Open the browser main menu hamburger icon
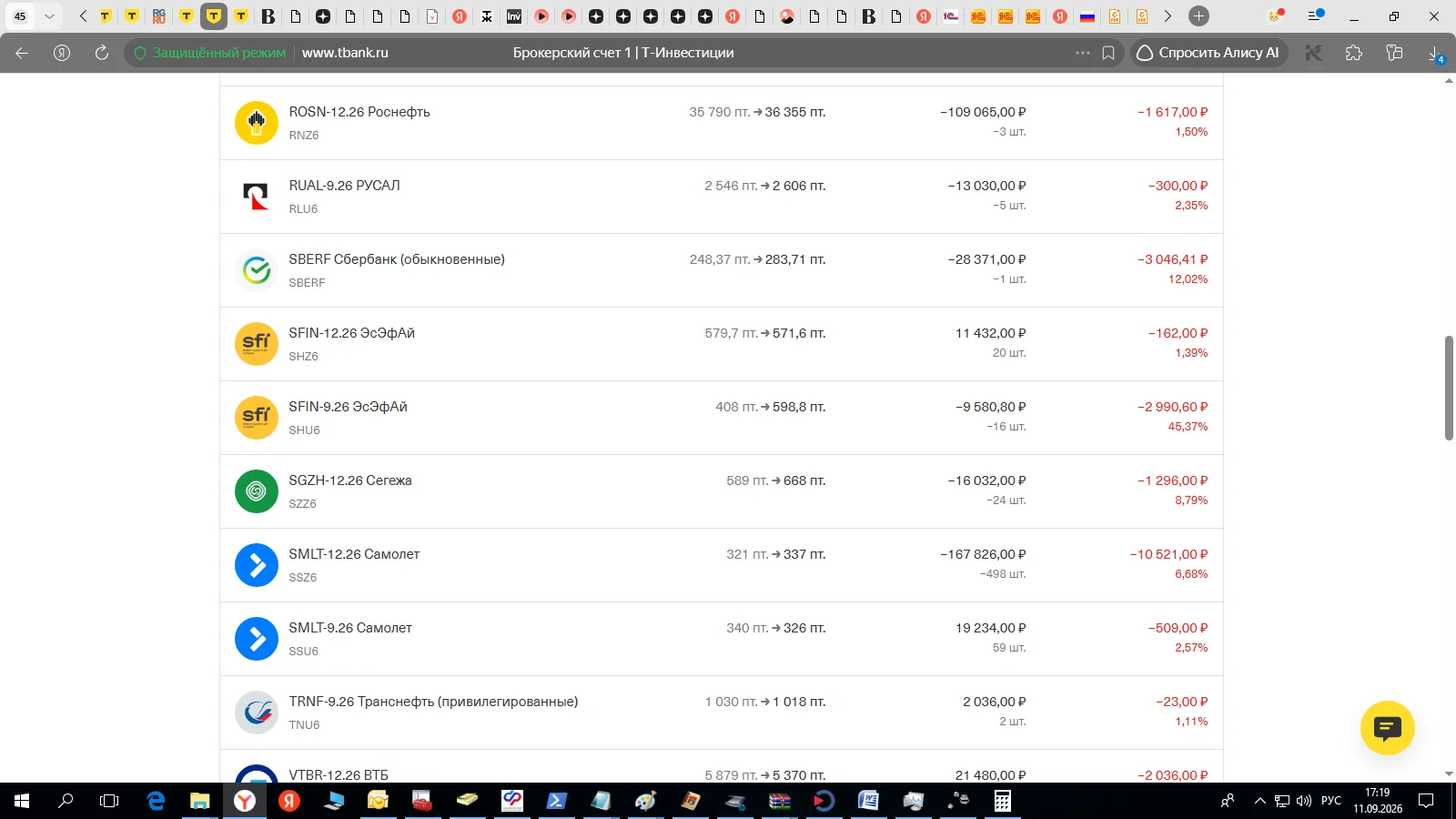1456x819 pixels. click(x=1315, y=15)
